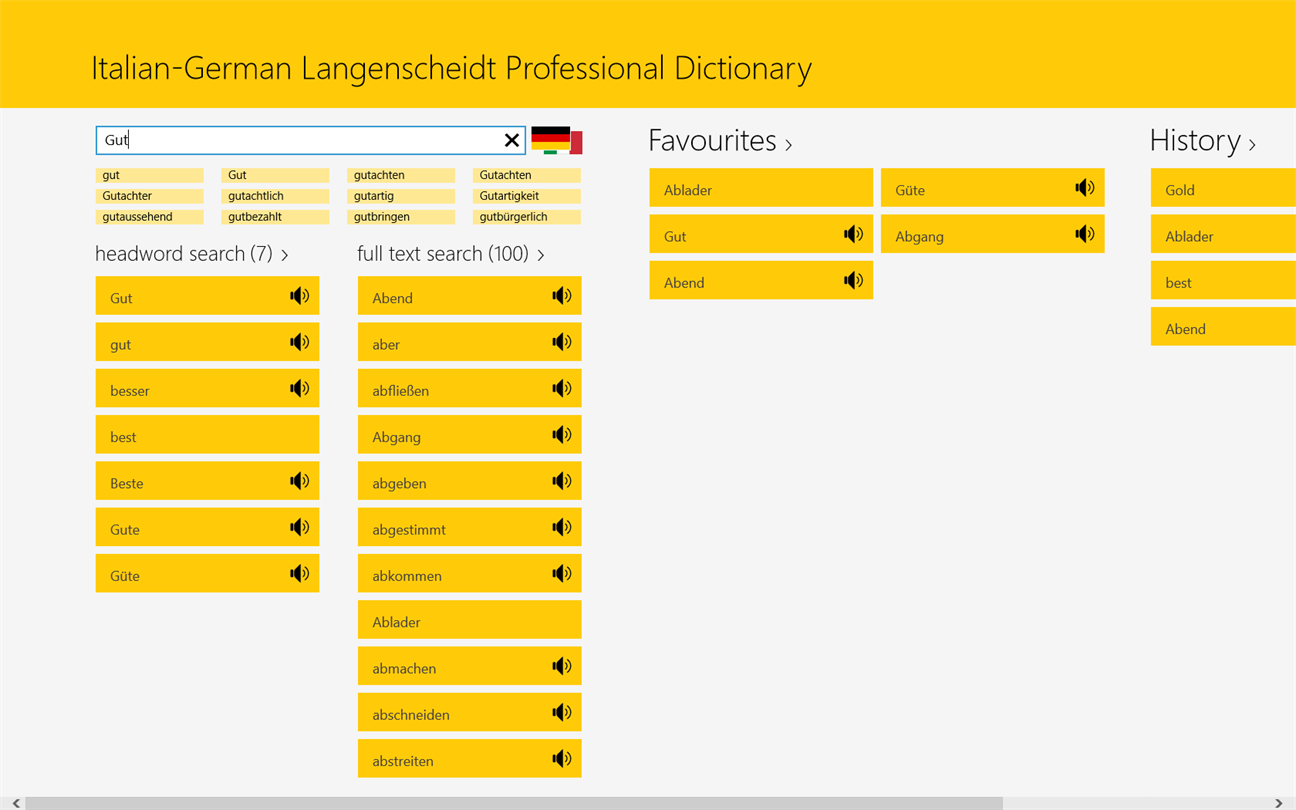Screen dimensions: 1296x810
Task: Play audio for abgestimmt
Action: (x=561, y=527)
